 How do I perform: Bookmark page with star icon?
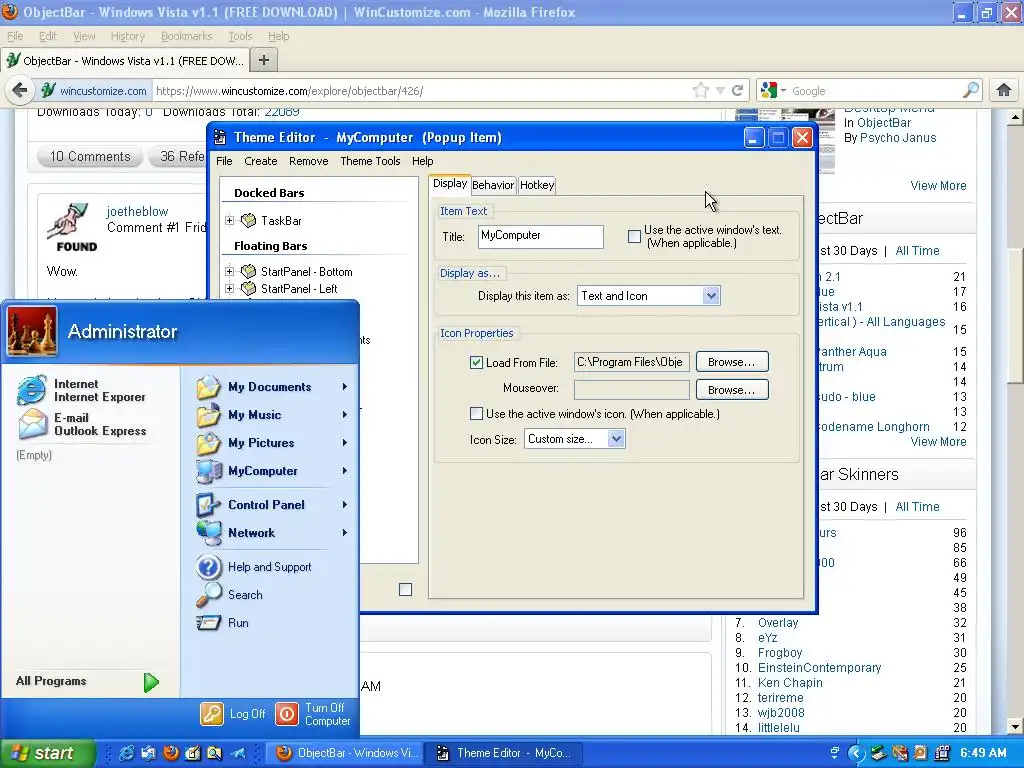[701, 91]
